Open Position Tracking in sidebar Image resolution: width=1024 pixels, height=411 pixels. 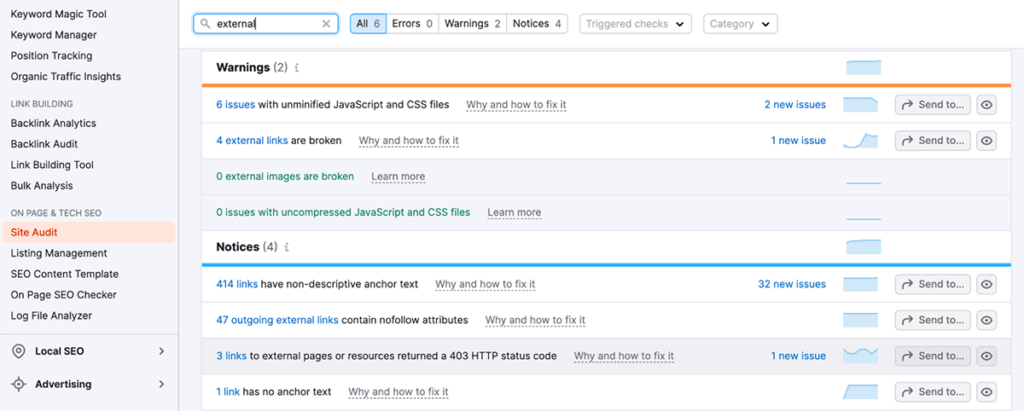click(x=52, y=56)
